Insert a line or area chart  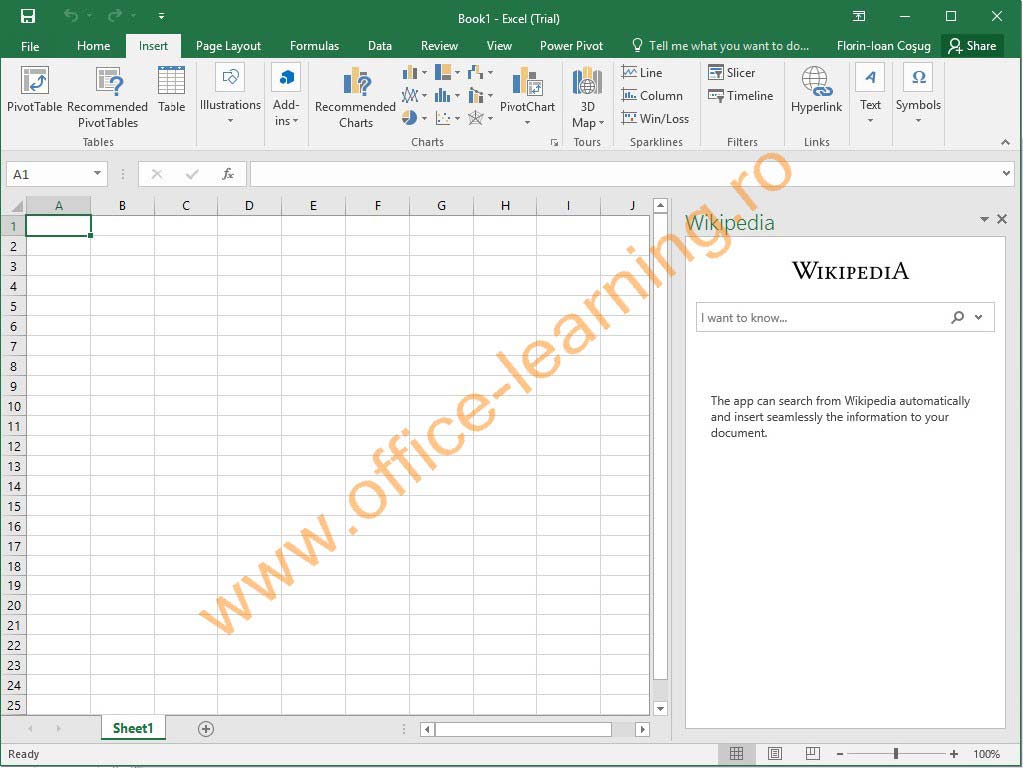[414, 95]
